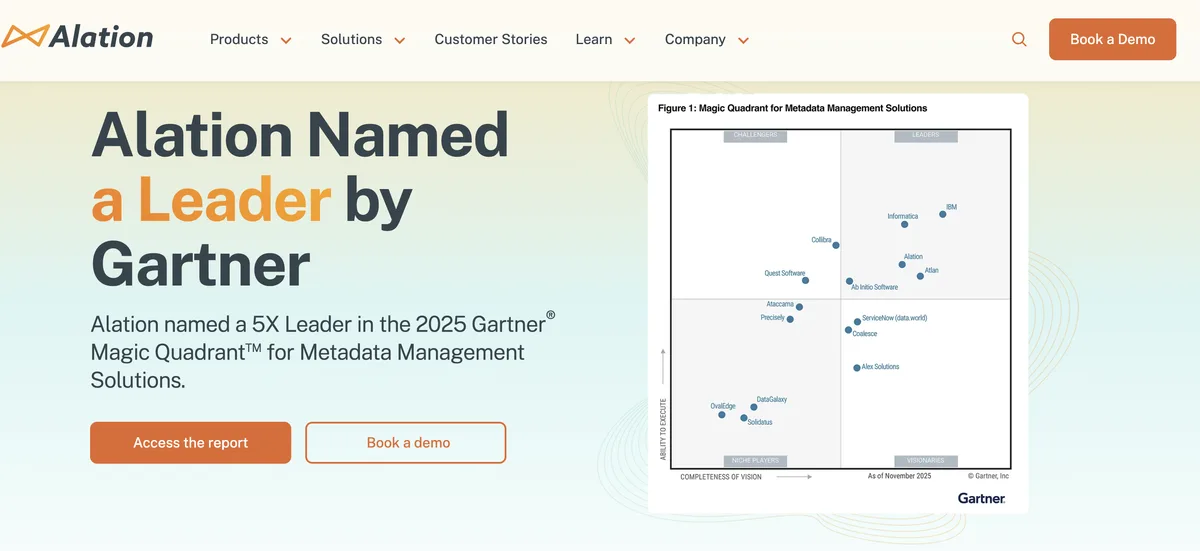Click the Quest Software label

coord(785,273)
